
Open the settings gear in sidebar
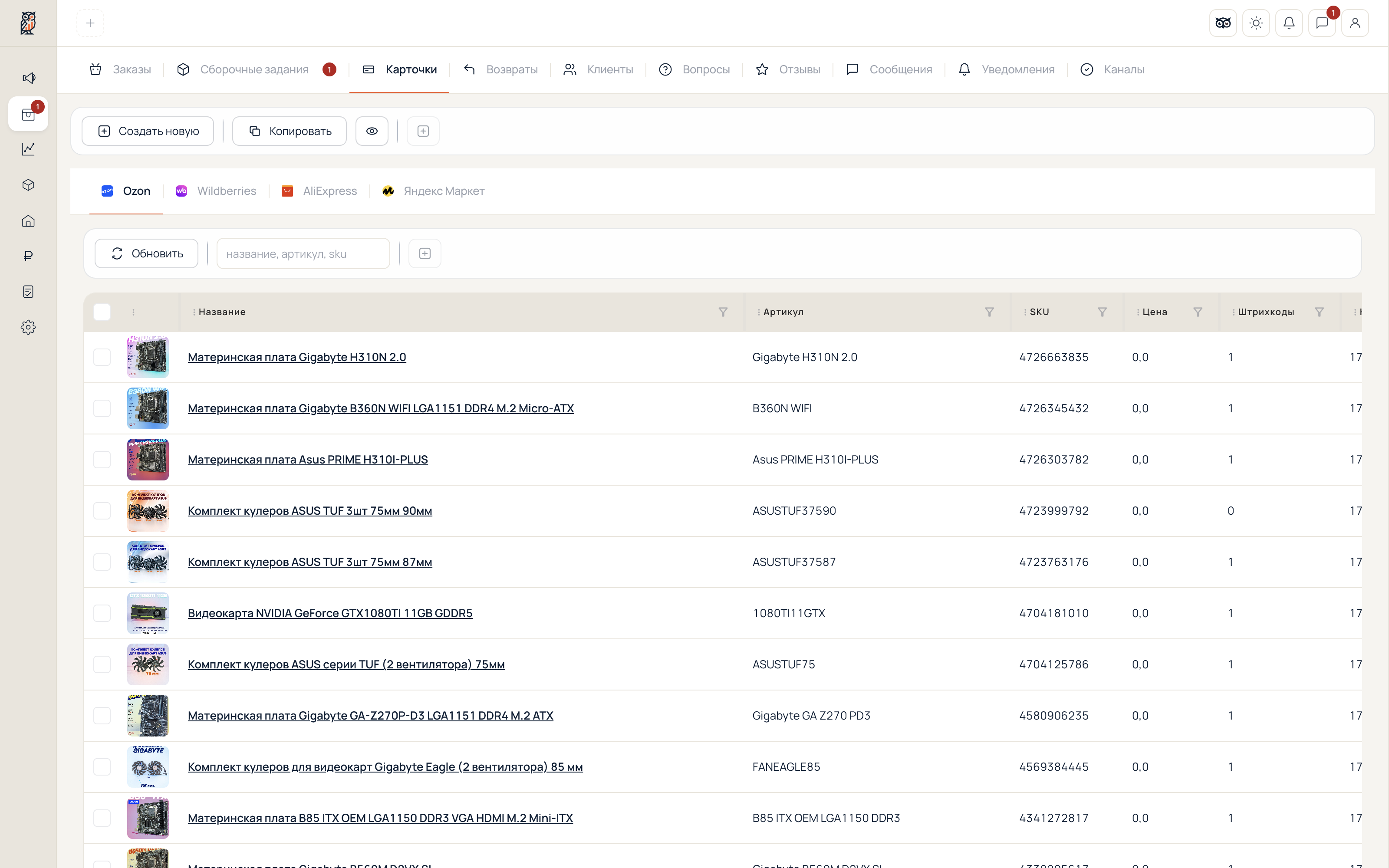[28, 327]
